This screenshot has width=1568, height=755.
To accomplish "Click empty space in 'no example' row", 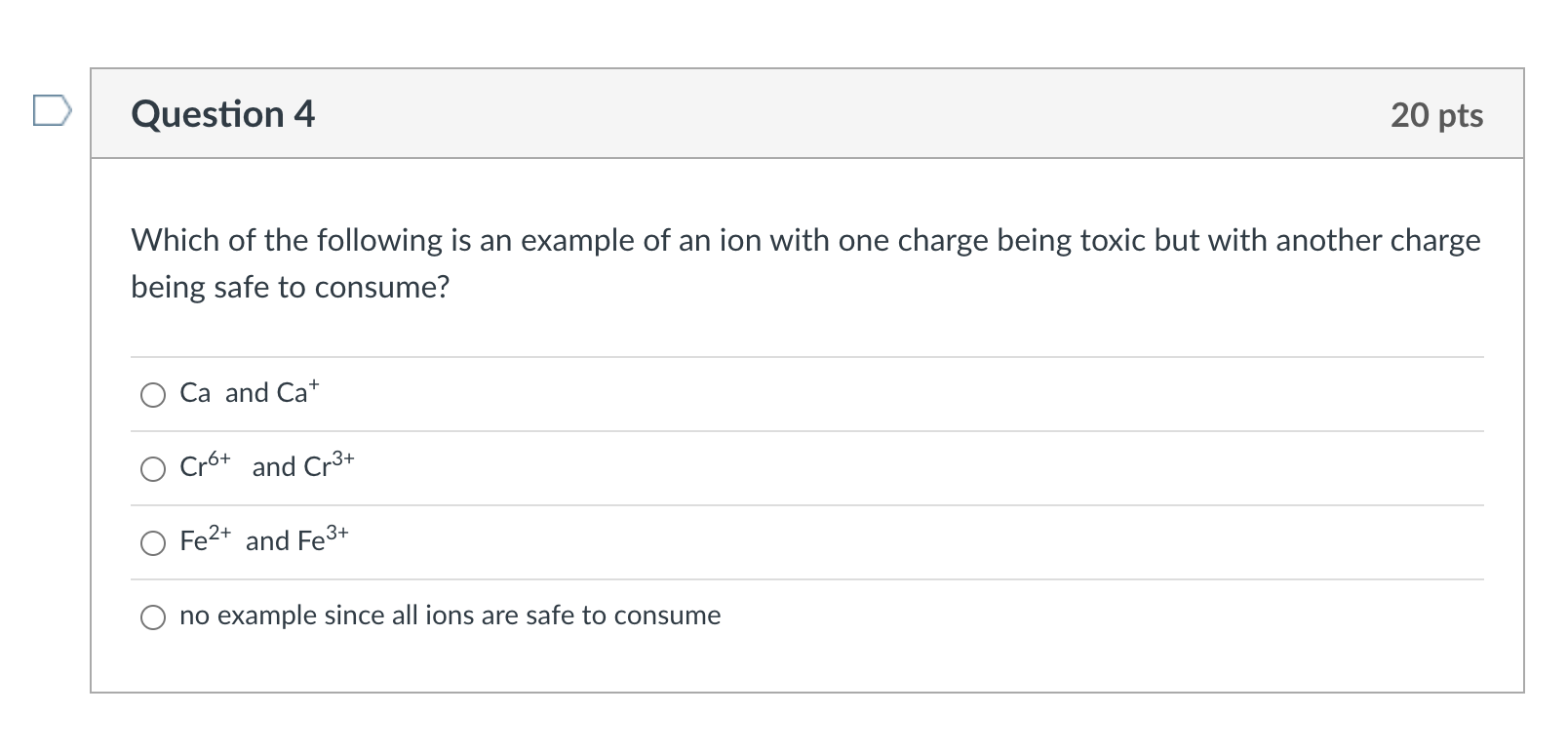I will coord(1073,616).
